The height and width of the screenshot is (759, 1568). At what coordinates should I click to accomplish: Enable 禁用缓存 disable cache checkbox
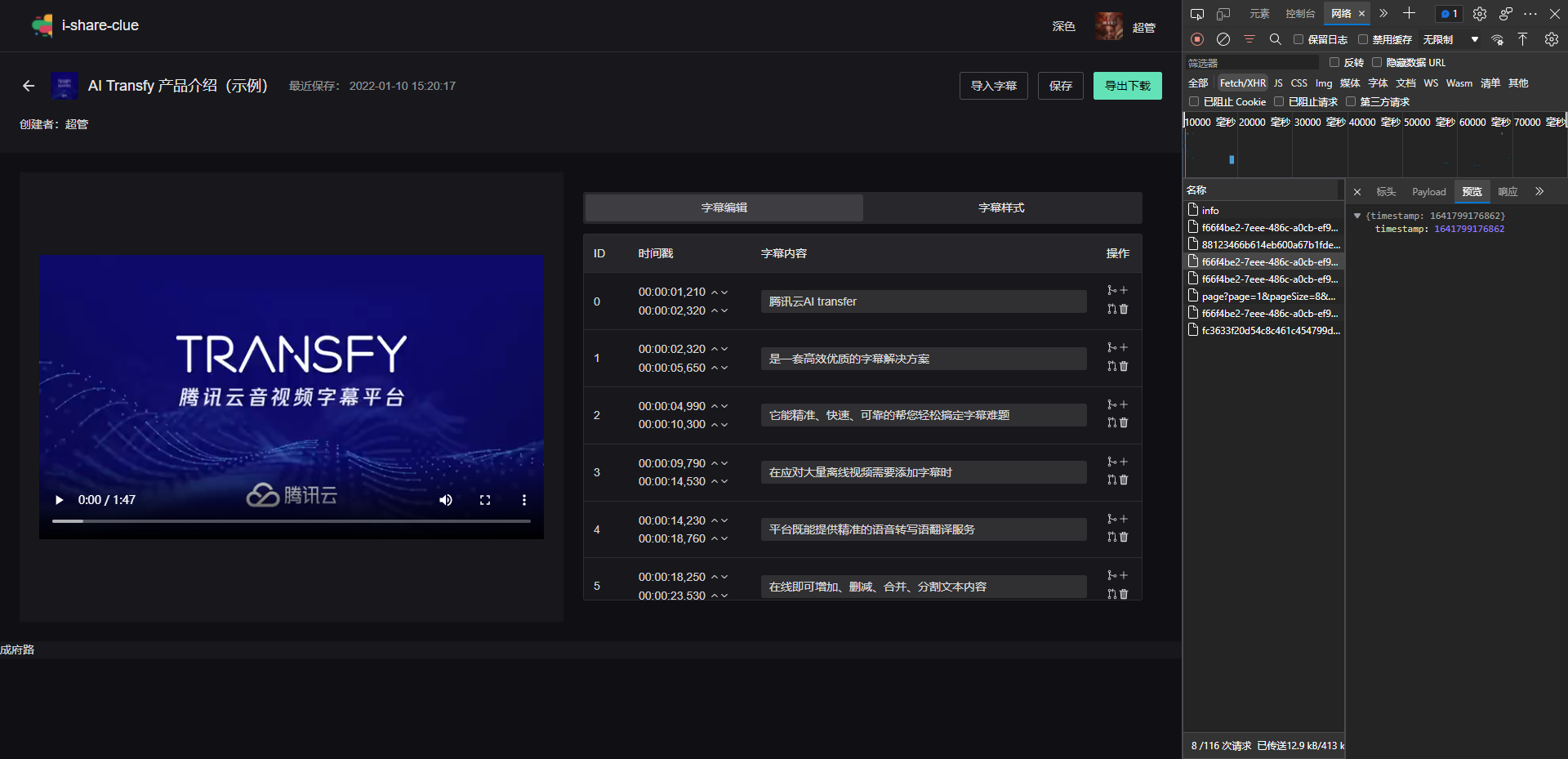pyautogui.click(x=1363, y=39)
